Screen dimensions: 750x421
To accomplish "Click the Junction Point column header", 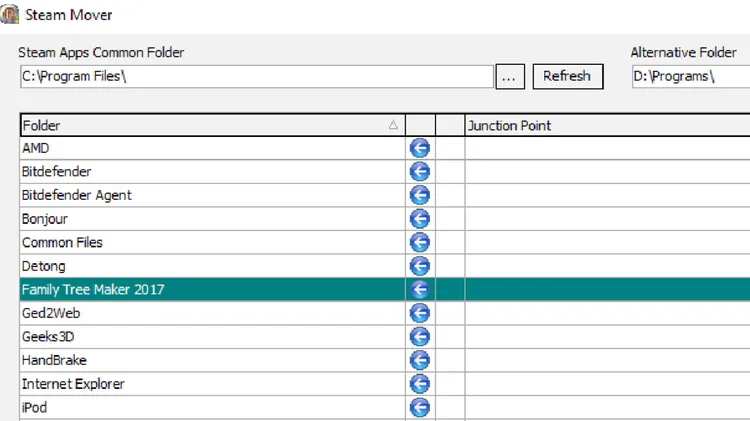I will 607,125.
